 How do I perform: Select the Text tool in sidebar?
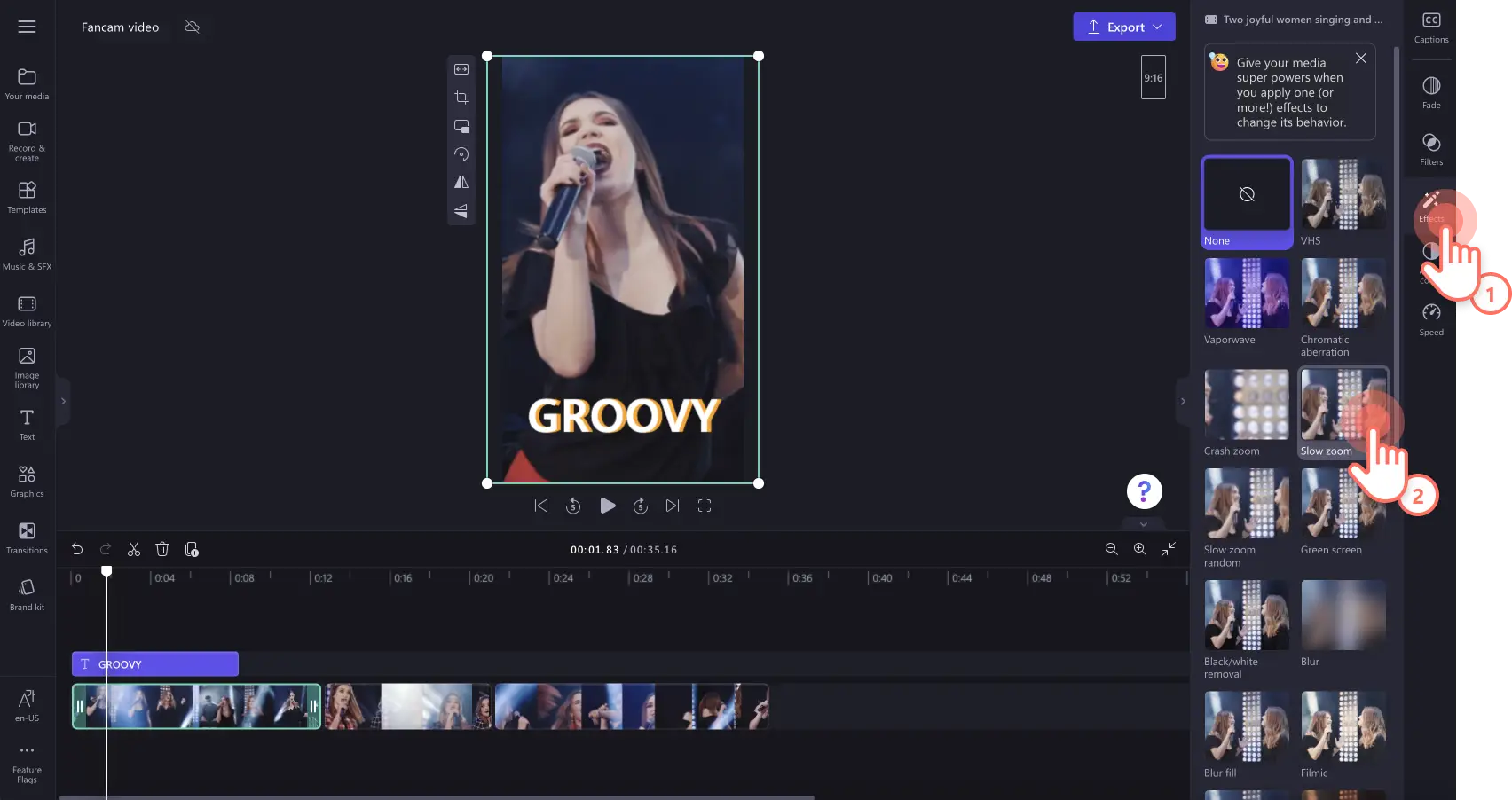tap(28, 425)
